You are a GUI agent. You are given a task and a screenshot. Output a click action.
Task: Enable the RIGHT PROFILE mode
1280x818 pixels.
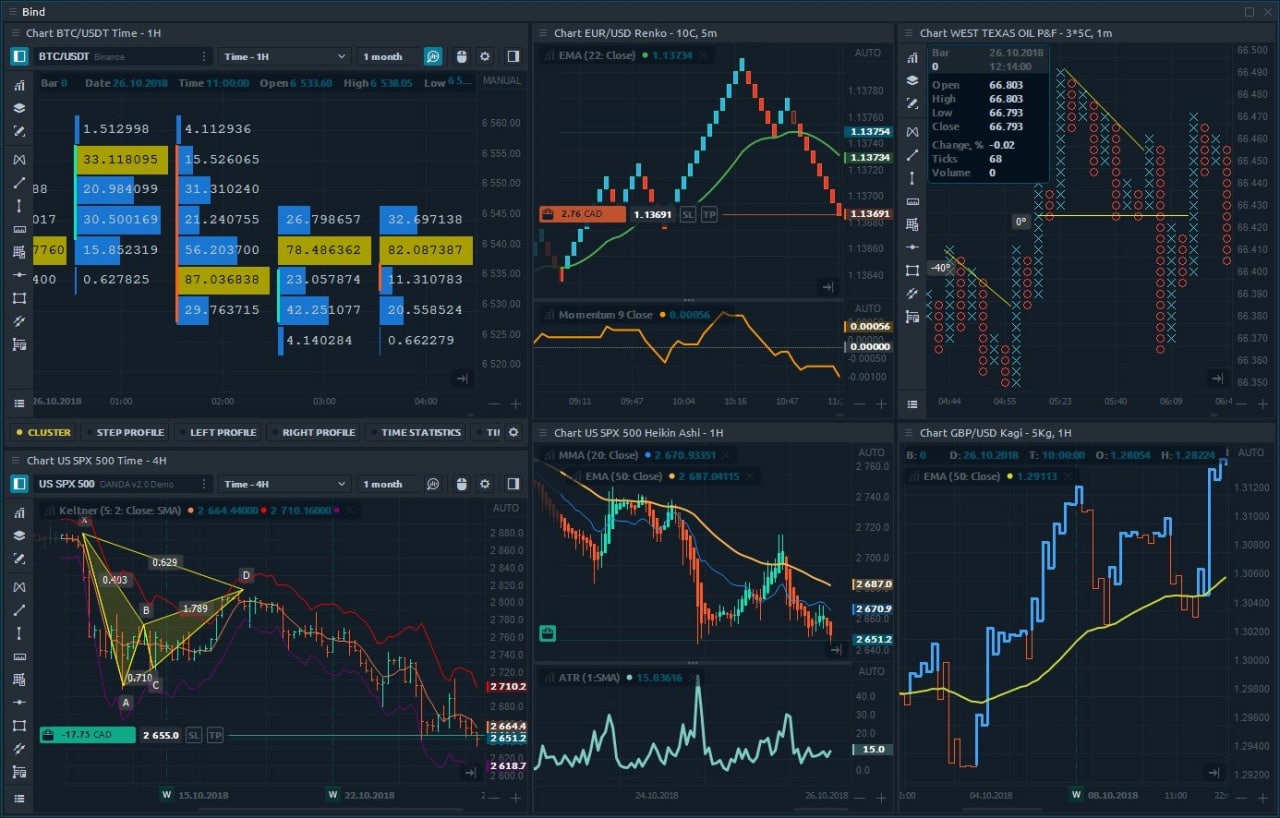312,433
